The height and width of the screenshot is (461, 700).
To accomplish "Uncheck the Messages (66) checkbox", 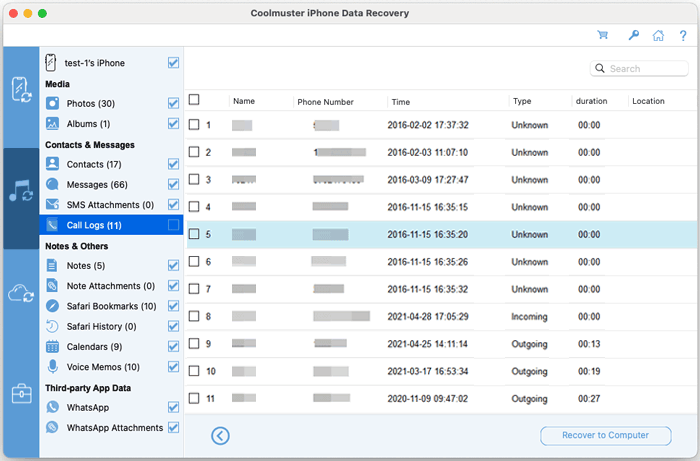I will coord(173,184).
